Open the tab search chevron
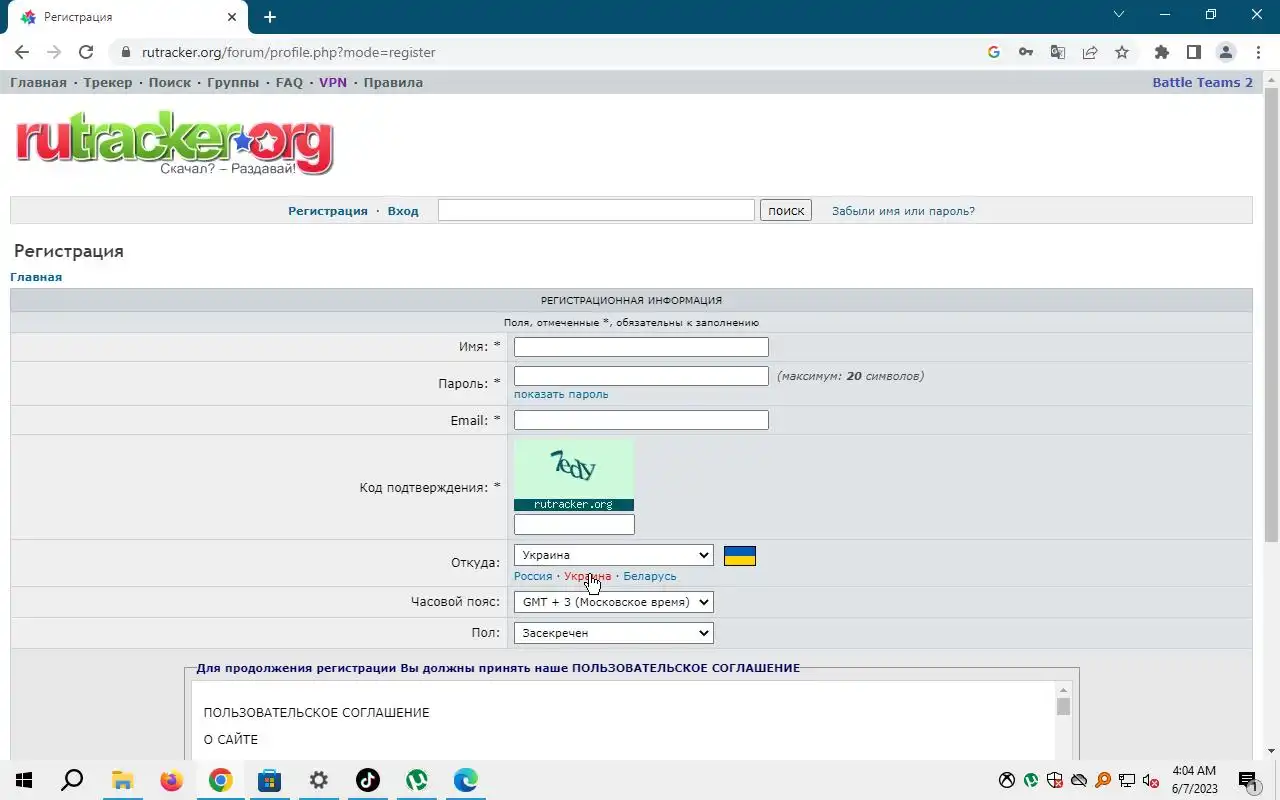The width and height of the screenshot is (1280, 800). (x=1119, y=15)
